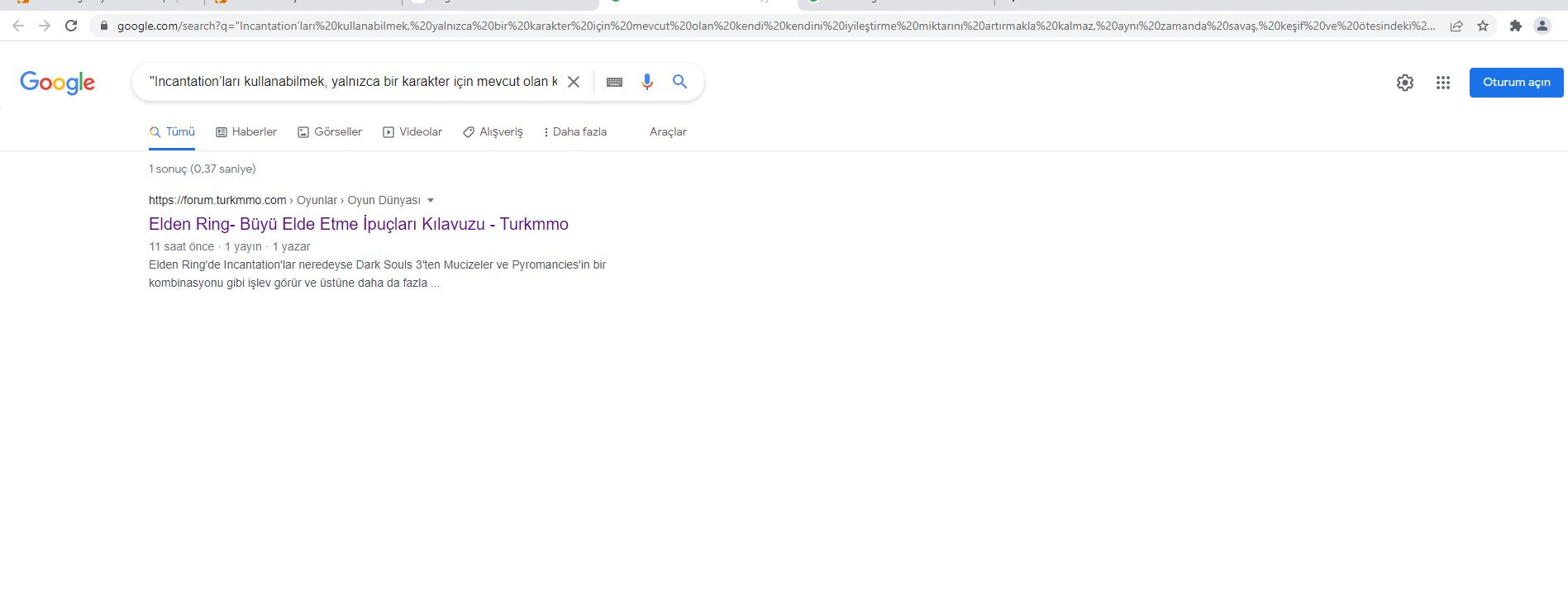The image size is (1568, 605).
Task: Click the Oturum açın sign-in button
Action: [1517, 83]
